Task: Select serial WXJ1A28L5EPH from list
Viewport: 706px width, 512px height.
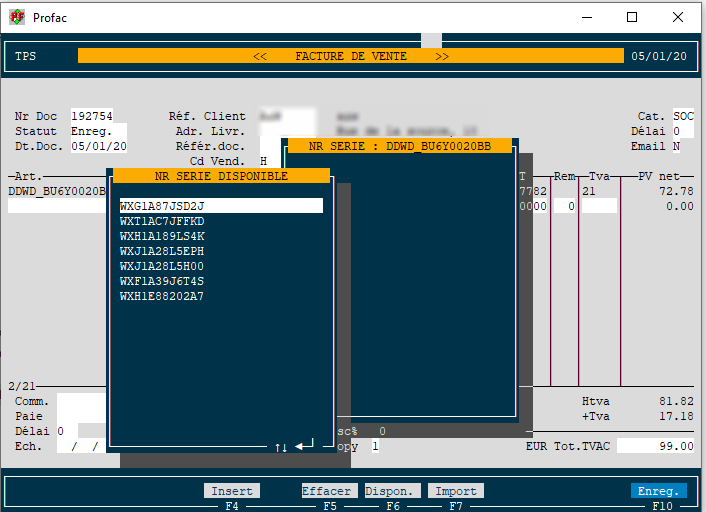Action: click(x=162, y=251)
